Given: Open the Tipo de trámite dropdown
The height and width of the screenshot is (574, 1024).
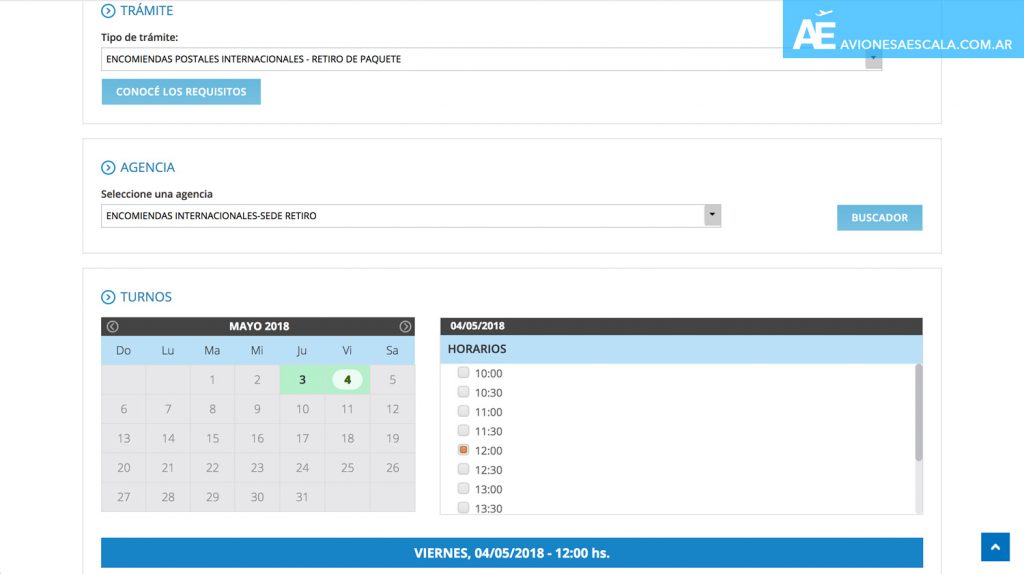Looking at the screenshot, I should [x=873, y=60].
